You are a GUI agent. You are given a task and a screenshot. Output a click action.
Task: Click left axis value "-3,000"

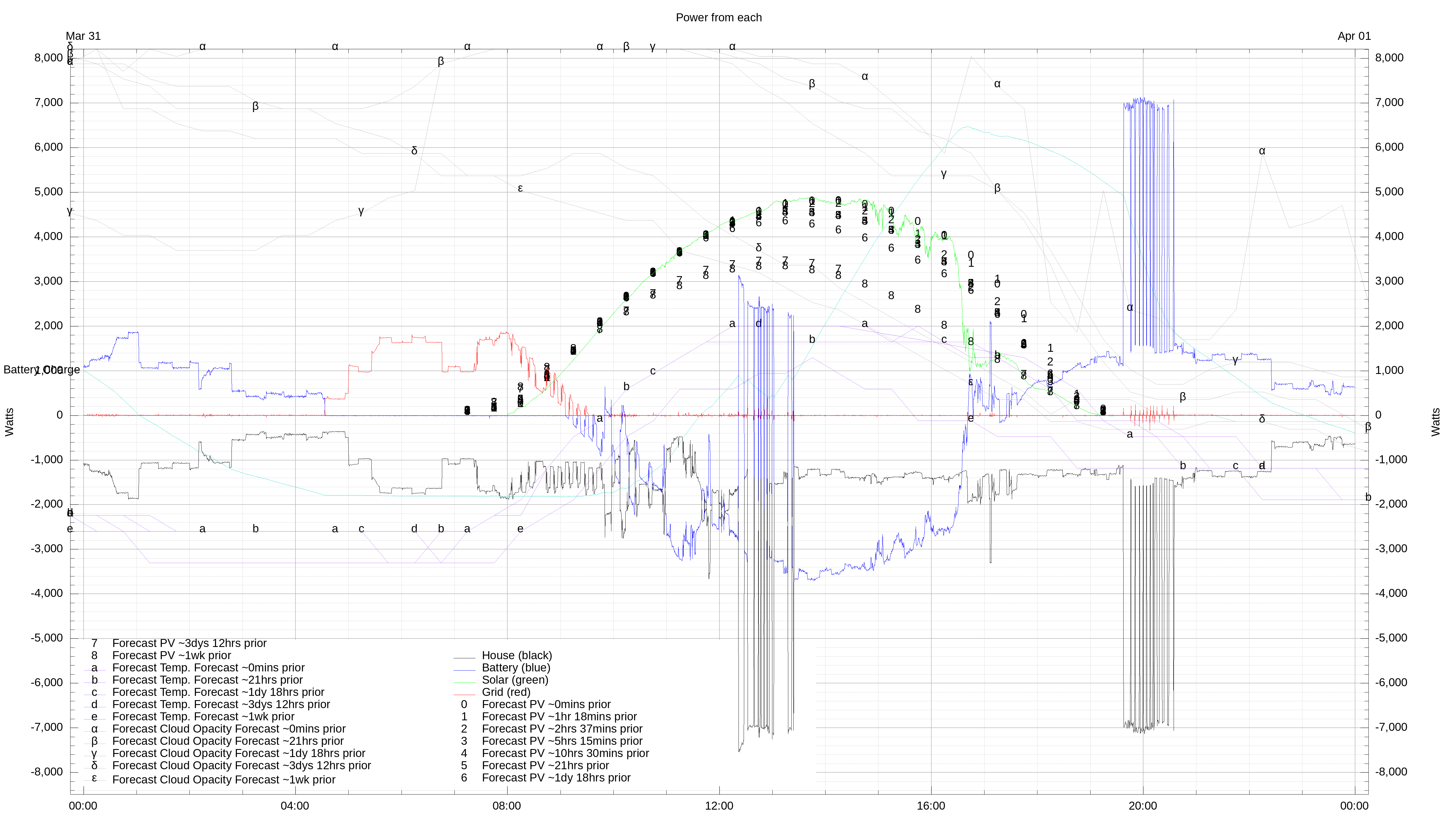pos(46,548)
